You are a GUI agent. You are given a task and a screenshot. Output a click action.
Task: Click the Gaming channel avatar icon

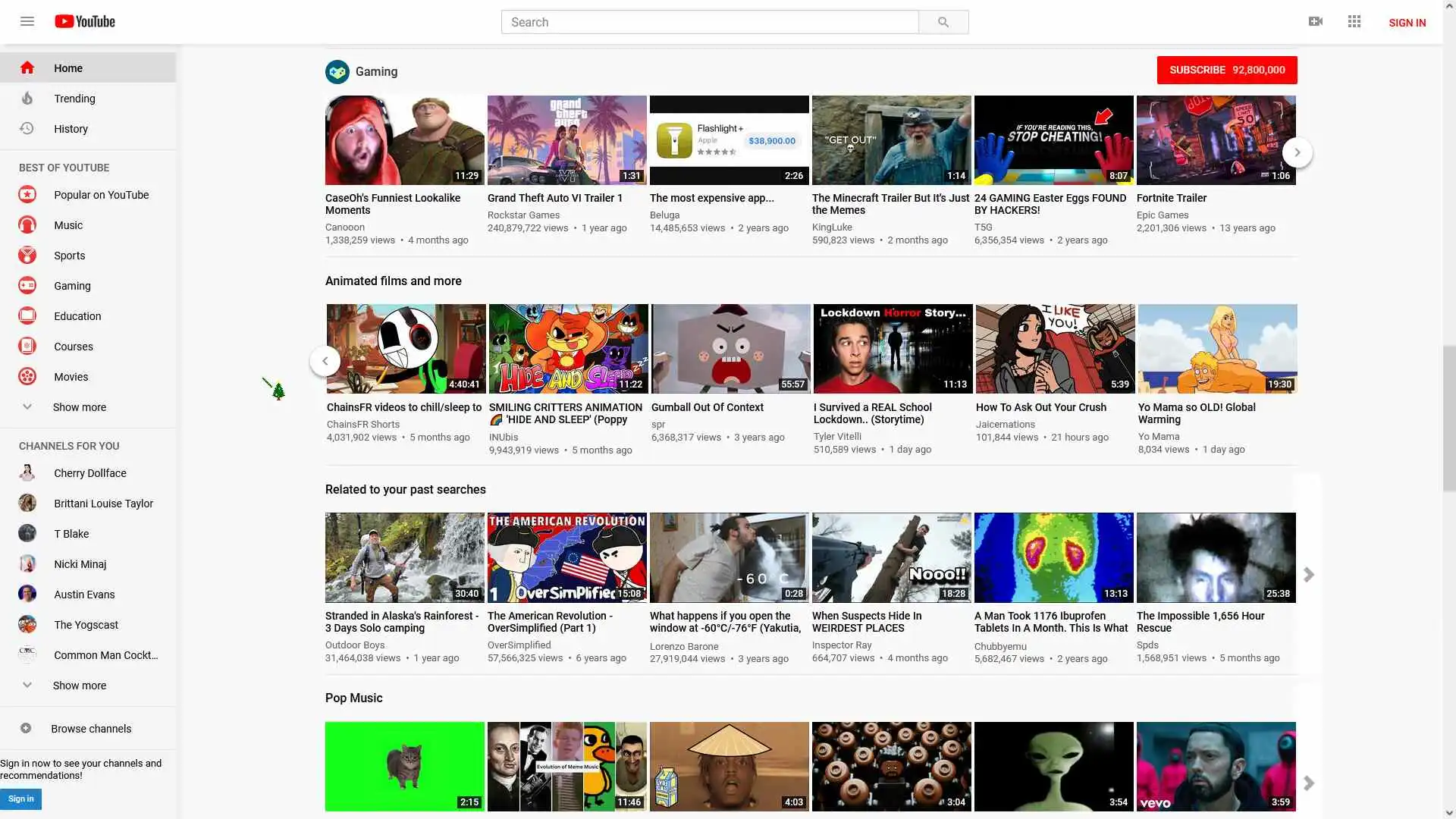337,72
